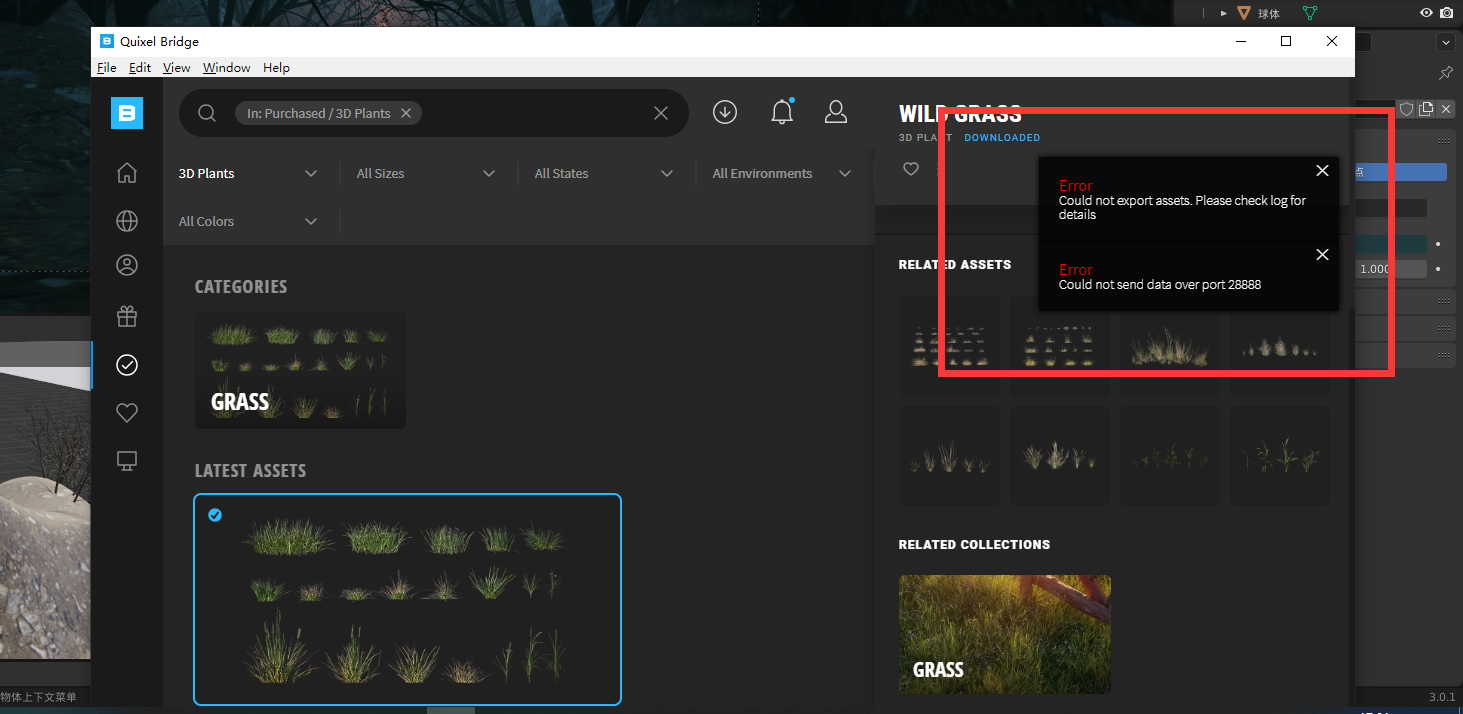The image size is (1463, 714).
Task: Toggle the animate dot beside the 1.000 field
Action: click(x=1438, y=269)
